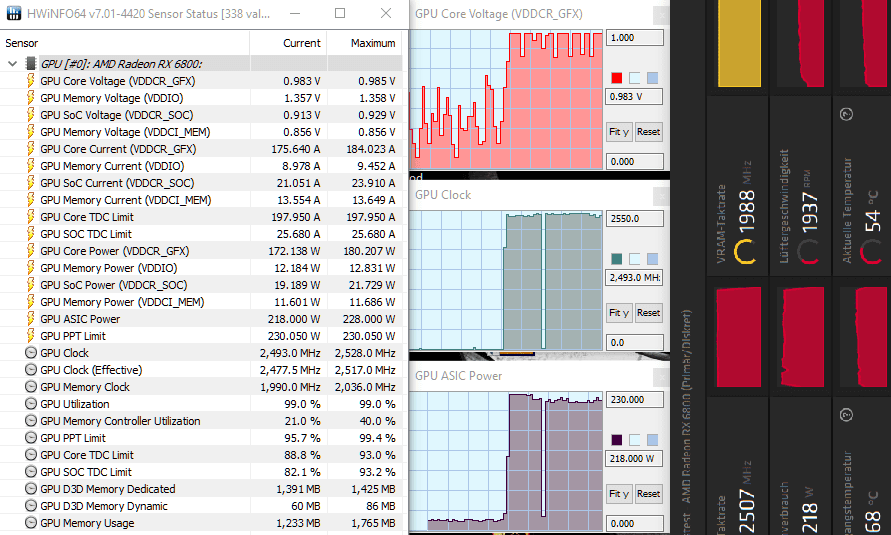This screenshot has width=891, height=535.
Task: Reset the GPU Clock graph
Action: tap(648, 313)
